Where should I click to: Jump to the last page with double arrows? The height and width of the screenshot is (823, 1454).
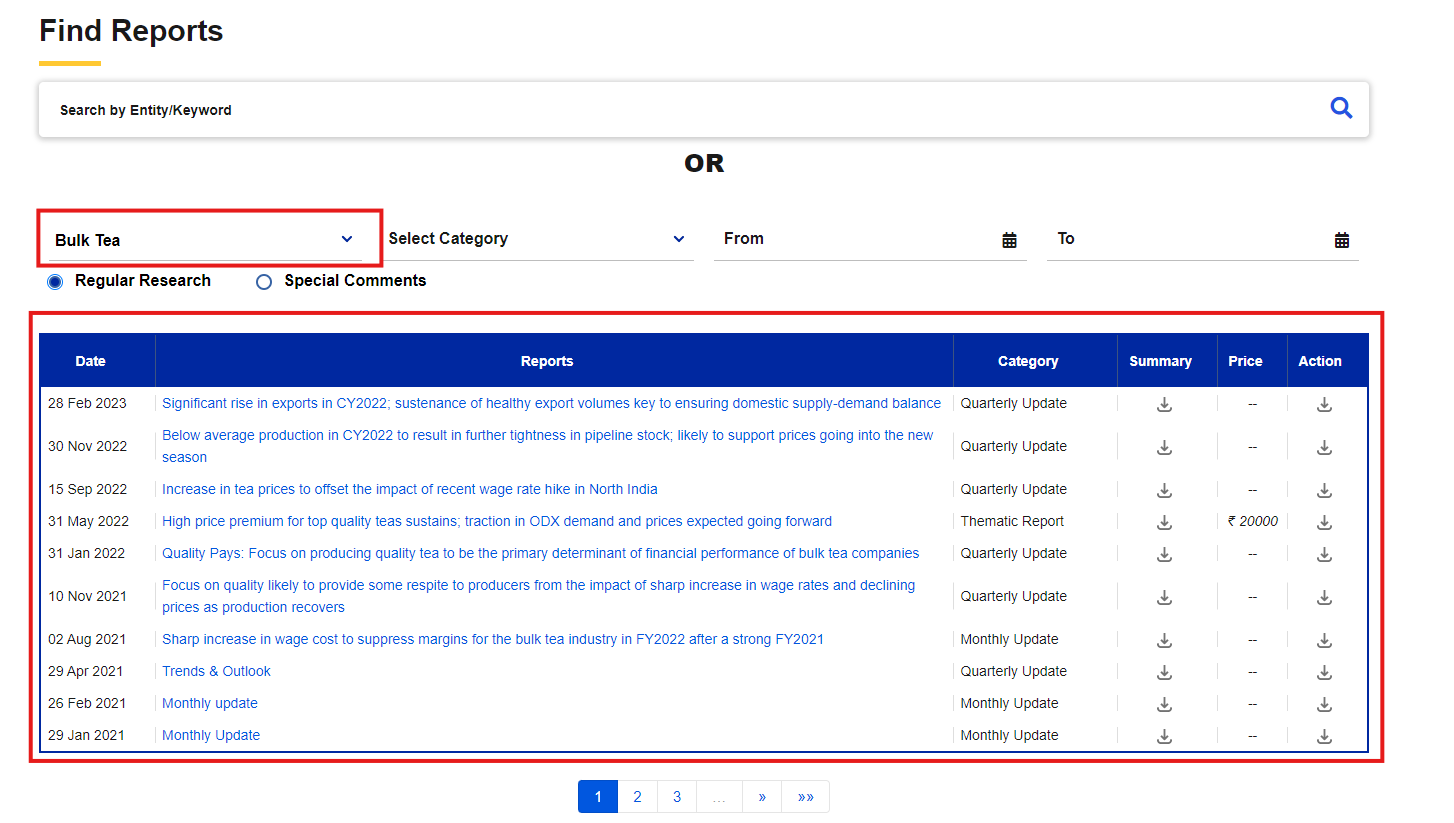[x=805, y=797]
